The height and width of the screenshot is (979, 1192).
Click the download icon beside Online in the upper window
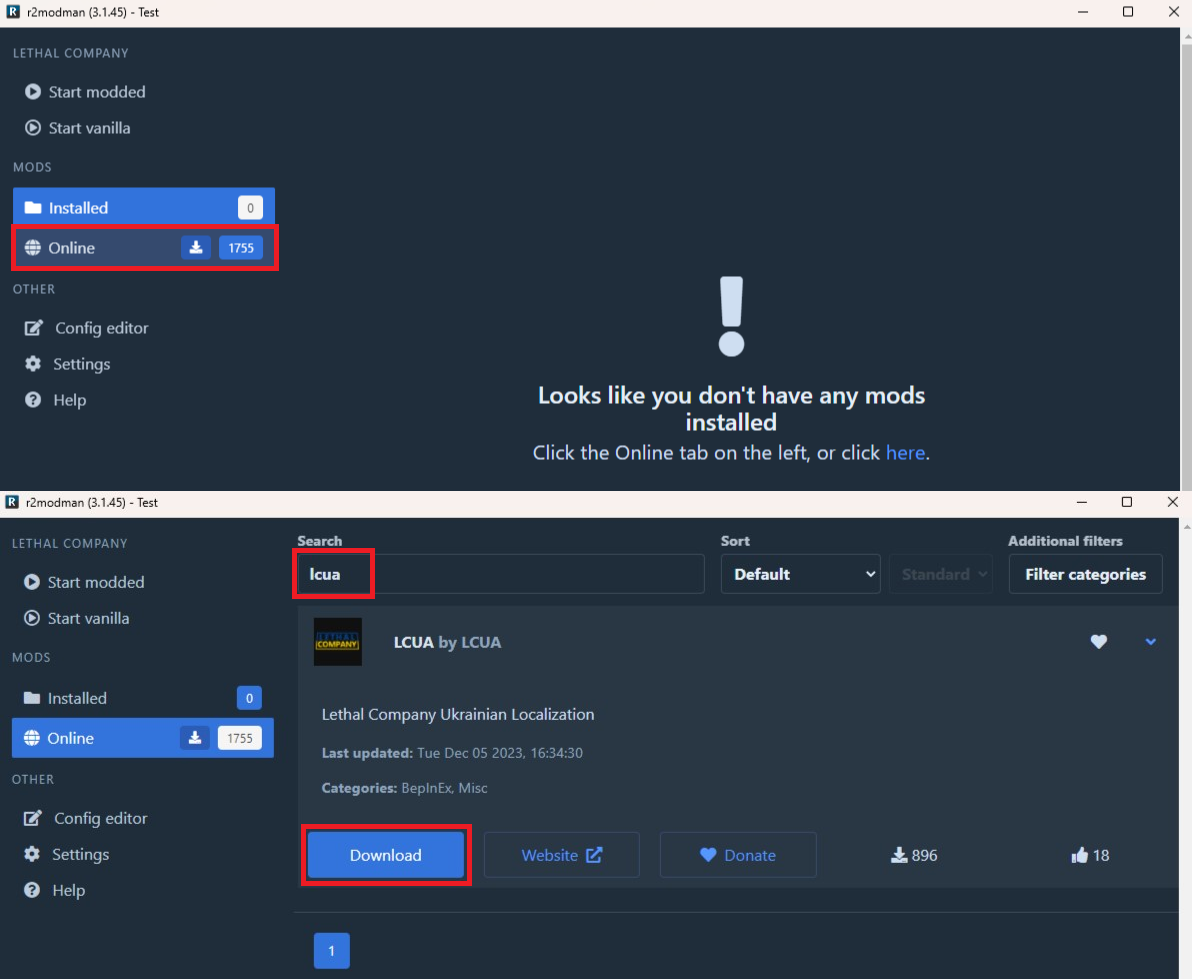tap(196, 248)
